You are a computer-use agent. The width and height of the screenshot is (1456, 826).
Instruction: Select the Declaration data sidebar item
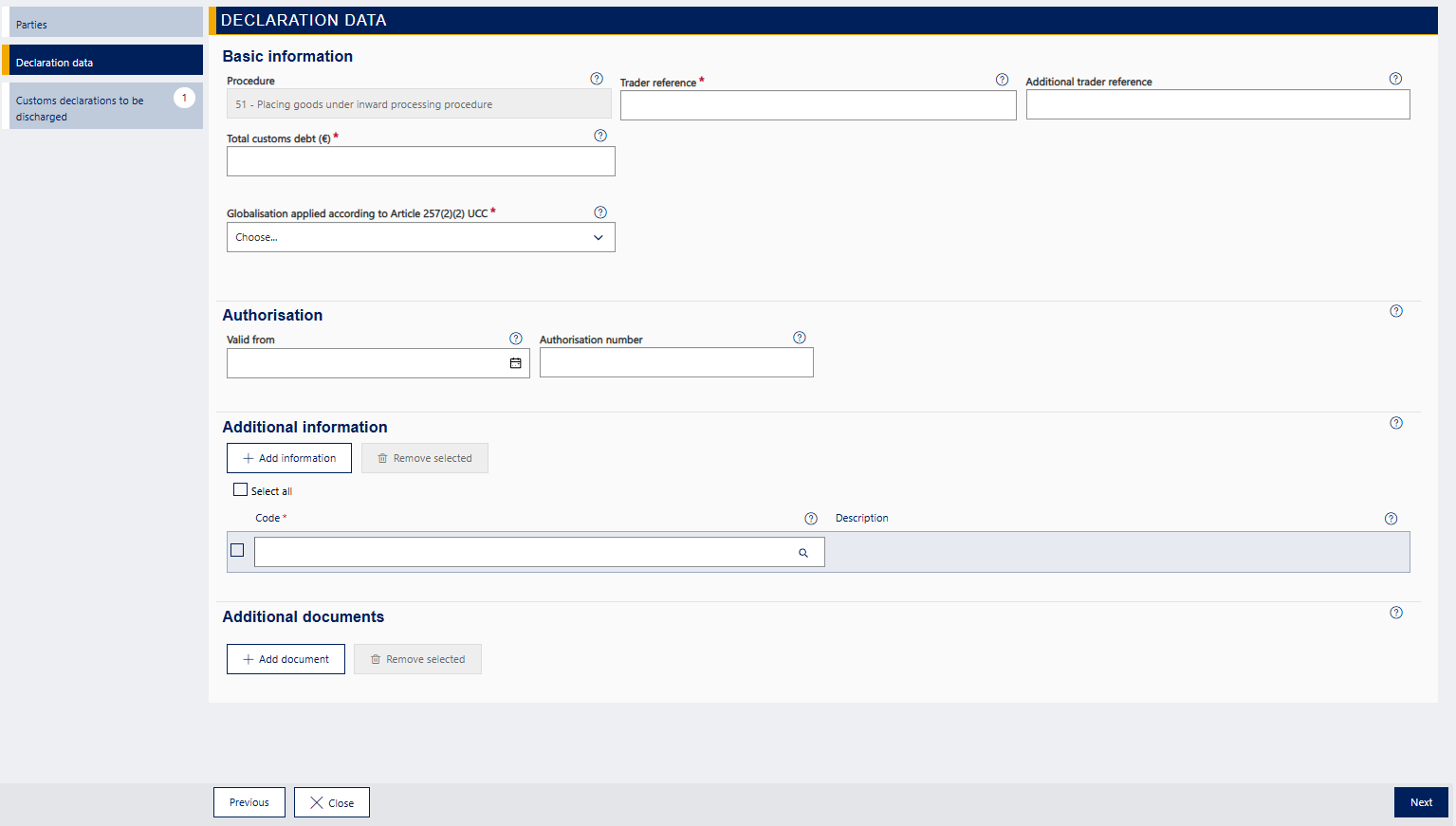point(105,62)
